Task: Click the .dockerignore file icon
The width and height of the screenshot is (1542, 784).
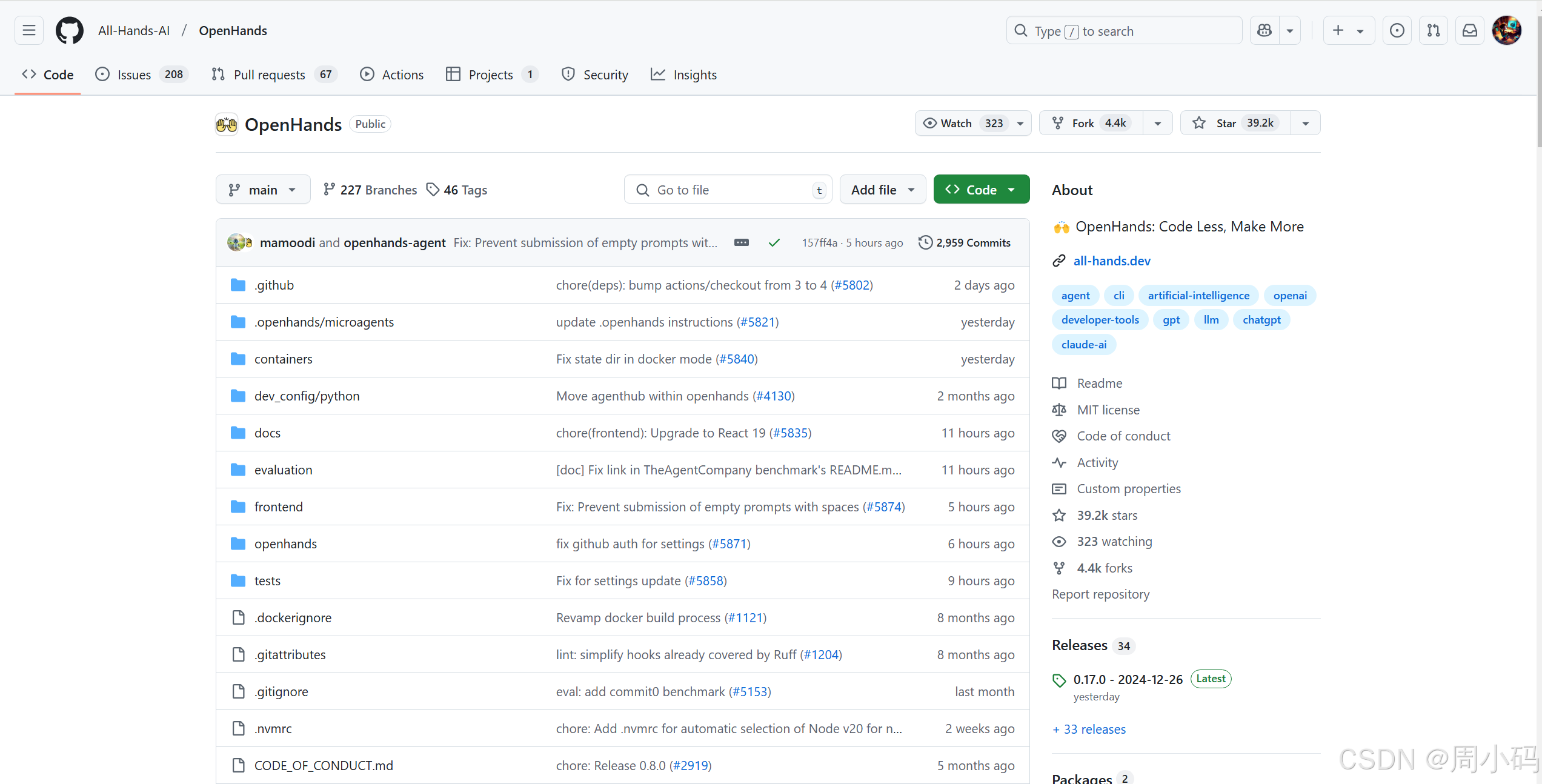Action: pos(238,617)
